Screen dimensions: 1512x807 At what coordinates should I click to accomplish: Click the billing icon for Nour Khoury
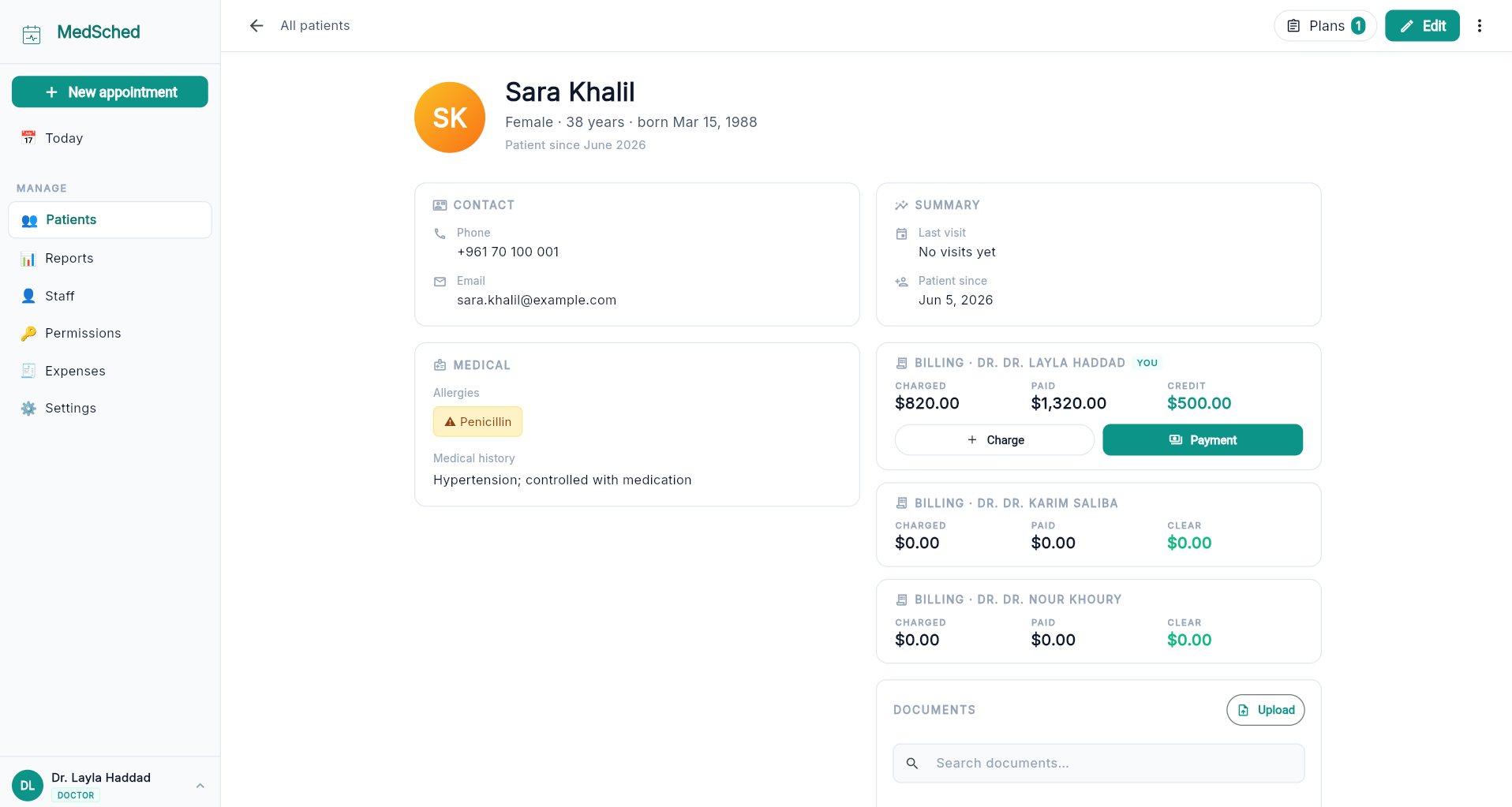(x=901, y=600)
